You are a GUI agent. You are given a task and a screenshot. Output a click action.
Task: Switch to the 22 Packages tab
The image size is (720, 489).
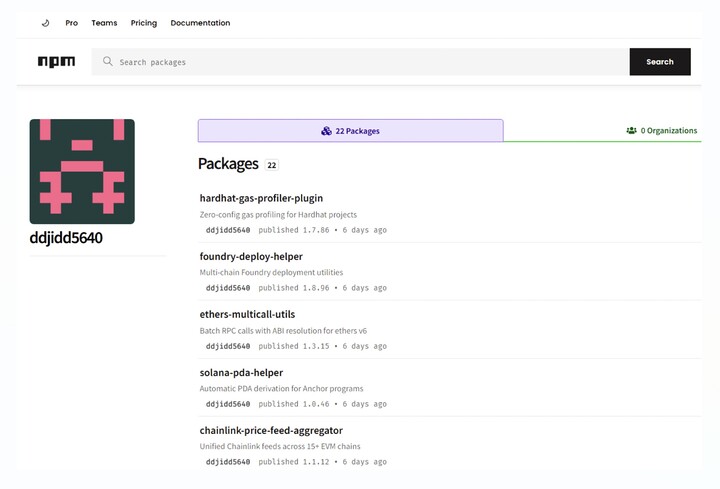click(350, 131)
